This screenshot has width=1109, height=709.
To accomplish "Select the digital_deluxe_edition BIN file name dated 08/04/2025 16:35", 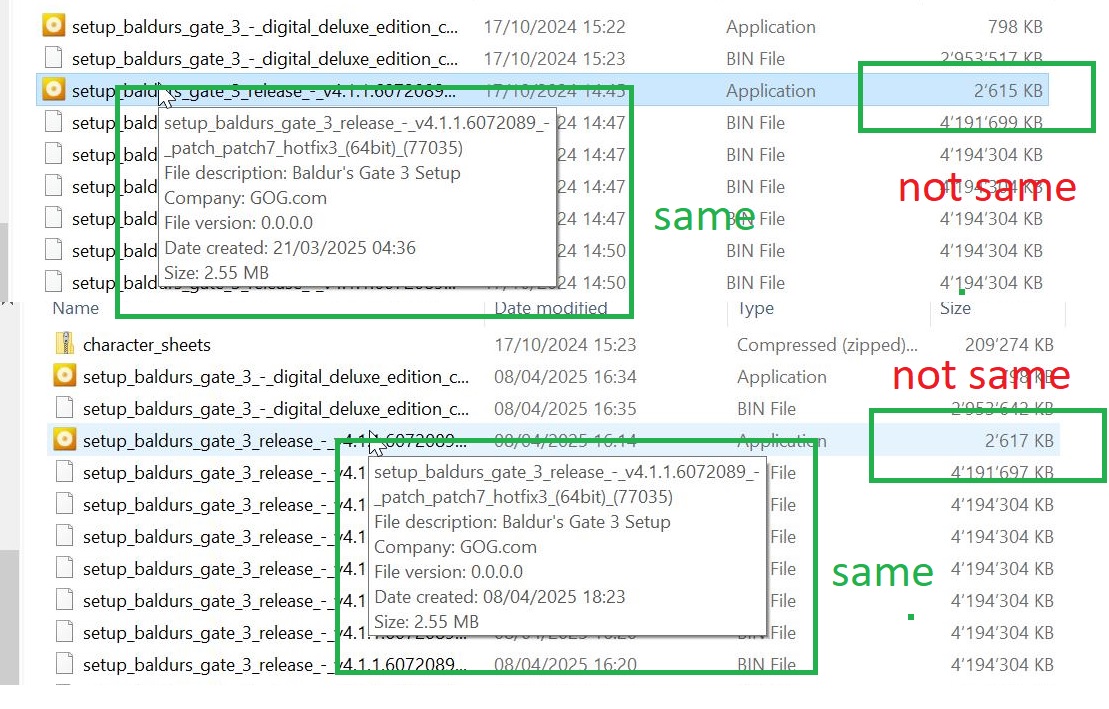I will click(x=276, y=408).
